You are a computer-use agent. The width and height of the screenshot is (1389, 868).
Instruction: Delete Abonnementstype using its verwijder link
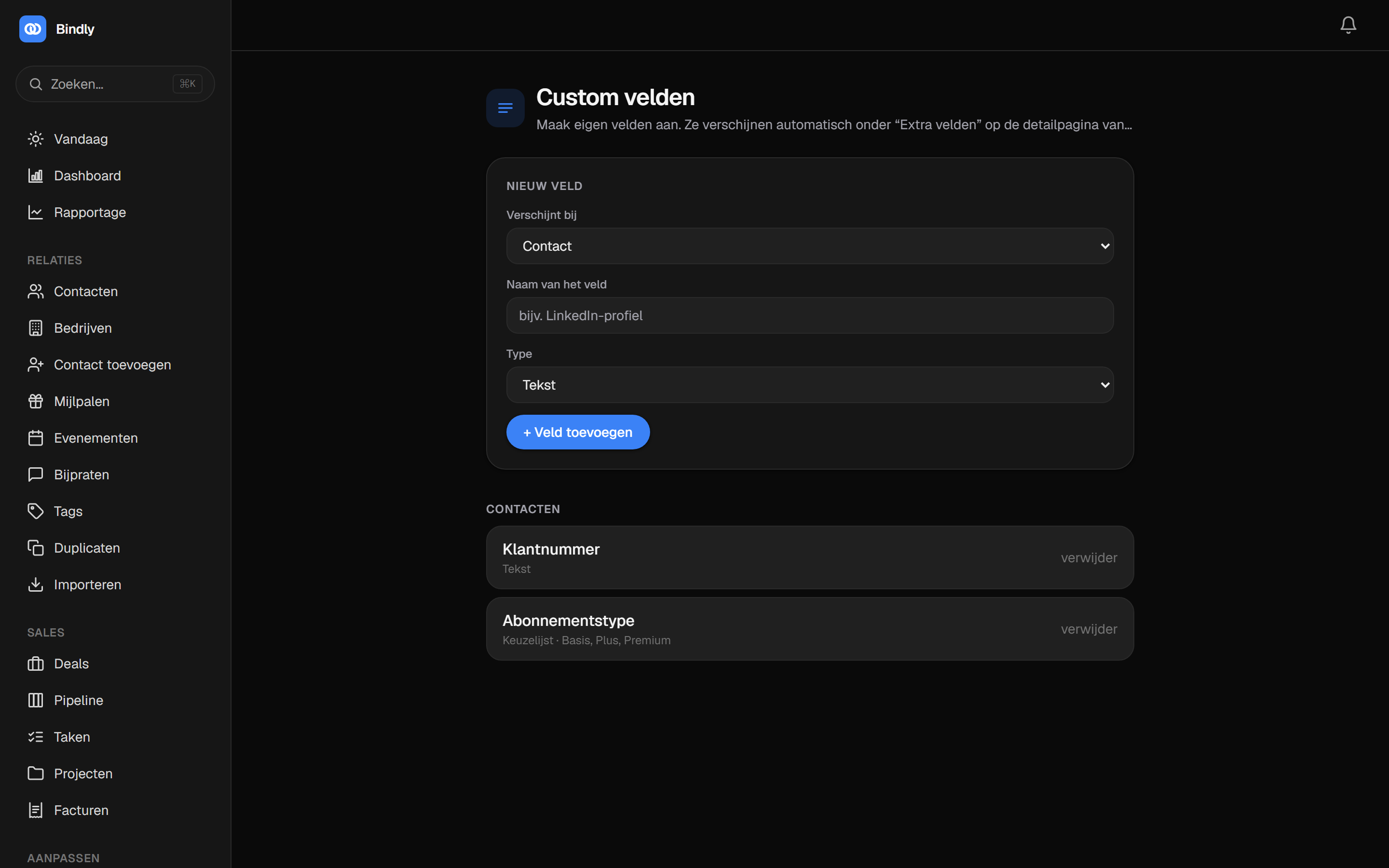point(1089,629)
